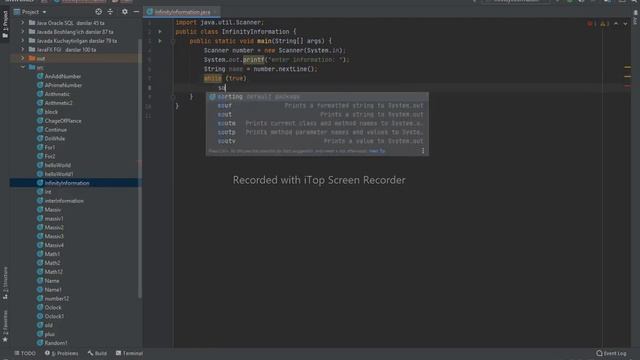Expand the Java Oracle SQL folder
Viewport: 640px width, 360px height.
(22, 23)
